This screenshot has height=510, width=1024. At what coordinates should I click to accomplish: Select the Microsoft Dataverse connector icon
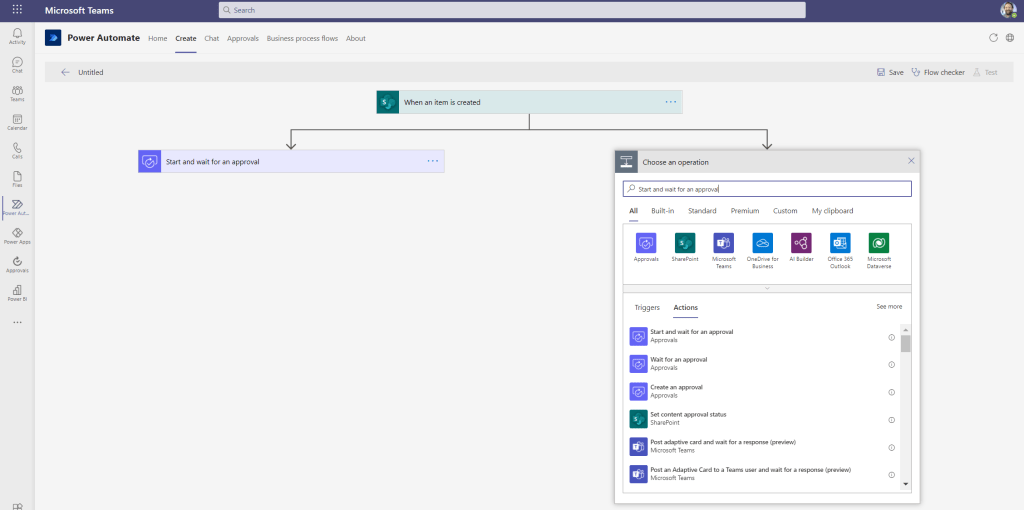pyautogui.click(x=879, y=243)
